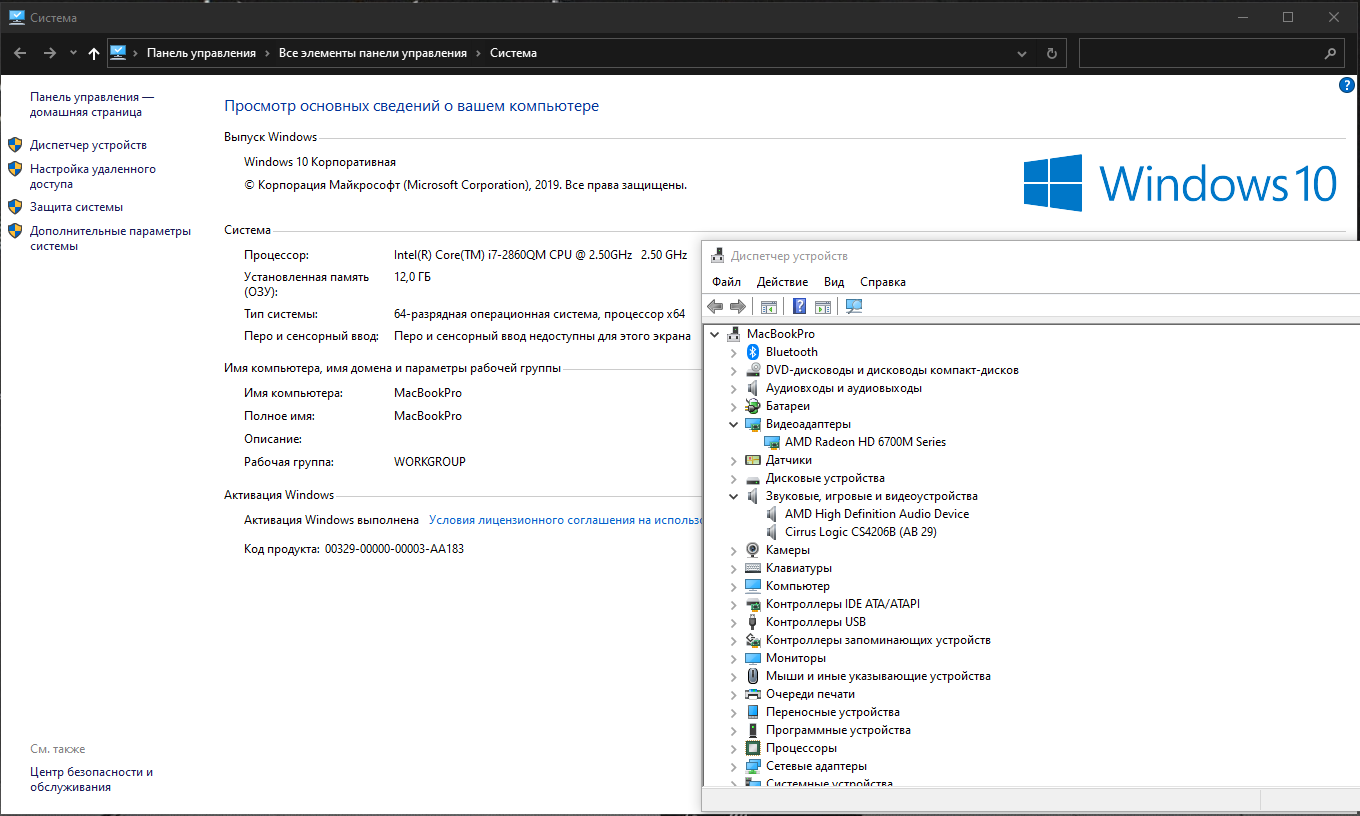Click the mouse icon beside Мыши и иные указывающие устройства
The image size is (1360, 816).
pos(753,676)
